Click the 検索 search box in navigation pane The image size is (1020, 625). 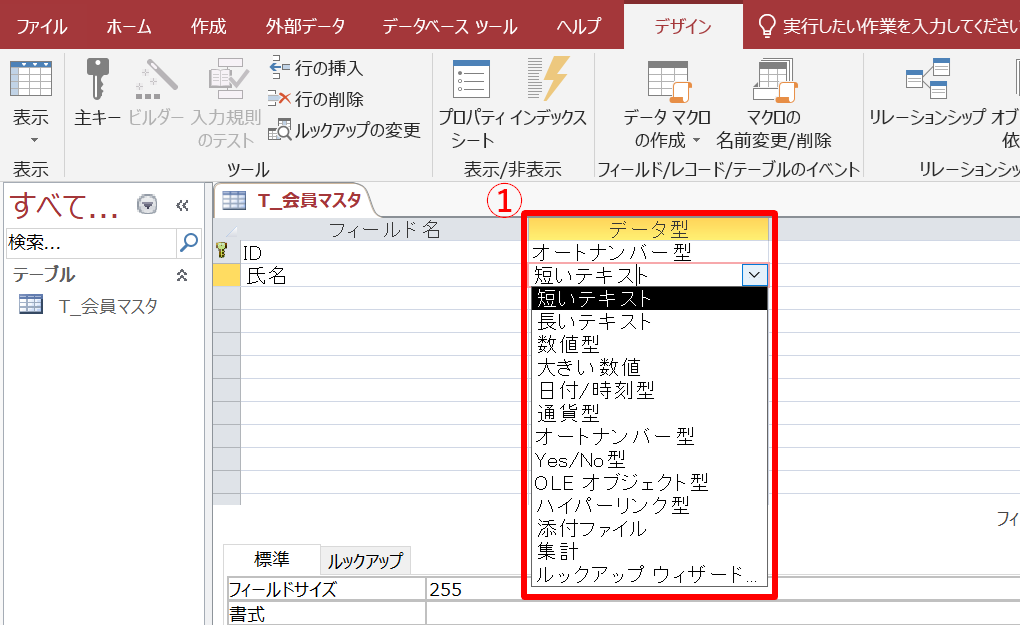[x=90, y=242]
